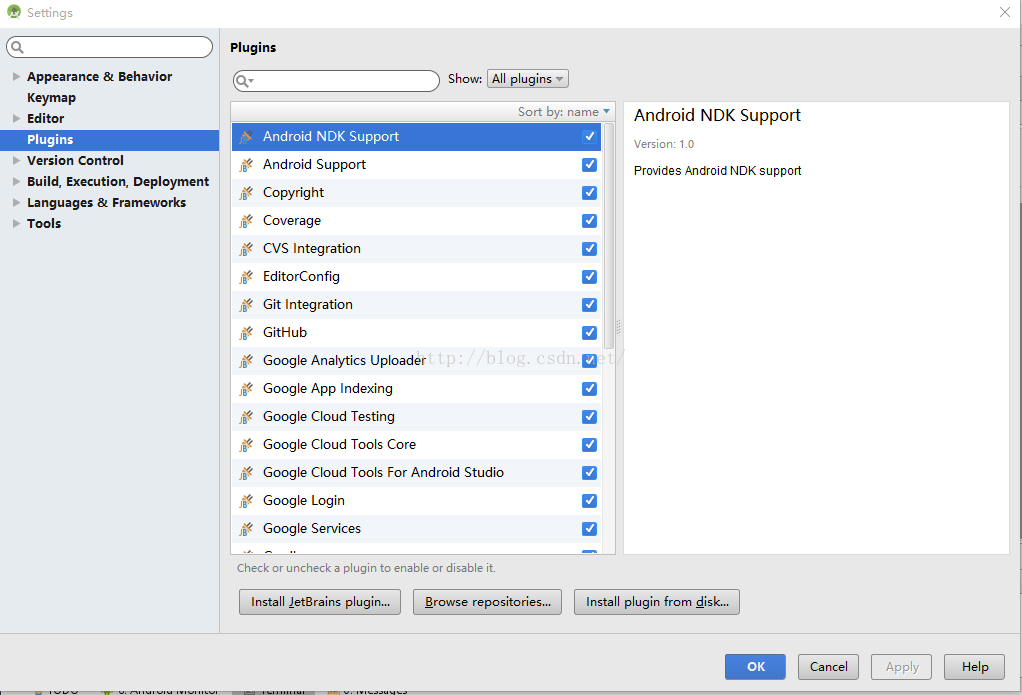The height and width of the screenshot is (695, 1022).
Task: Click the plugin list vertical scrollbar
Action: pyautogui.click(x=609, y=236)
